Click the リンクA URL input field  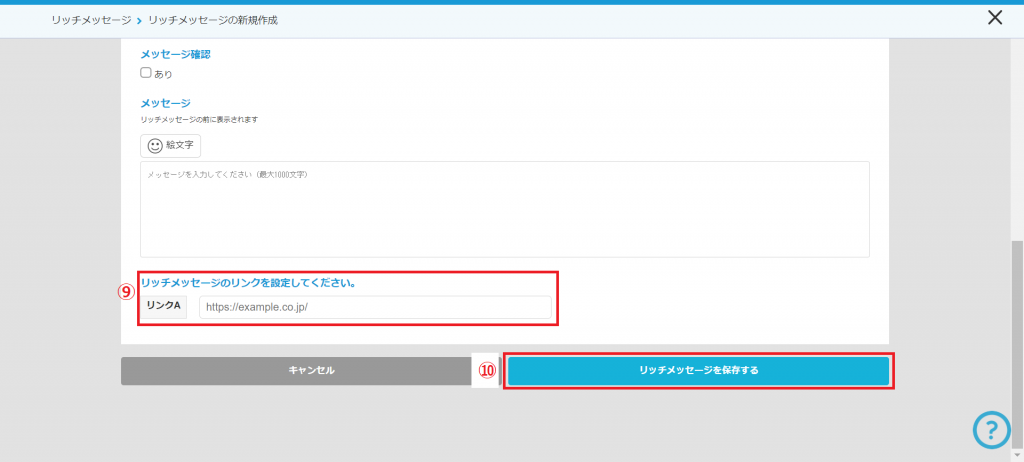pyautogui.click(x=375, y=307)
